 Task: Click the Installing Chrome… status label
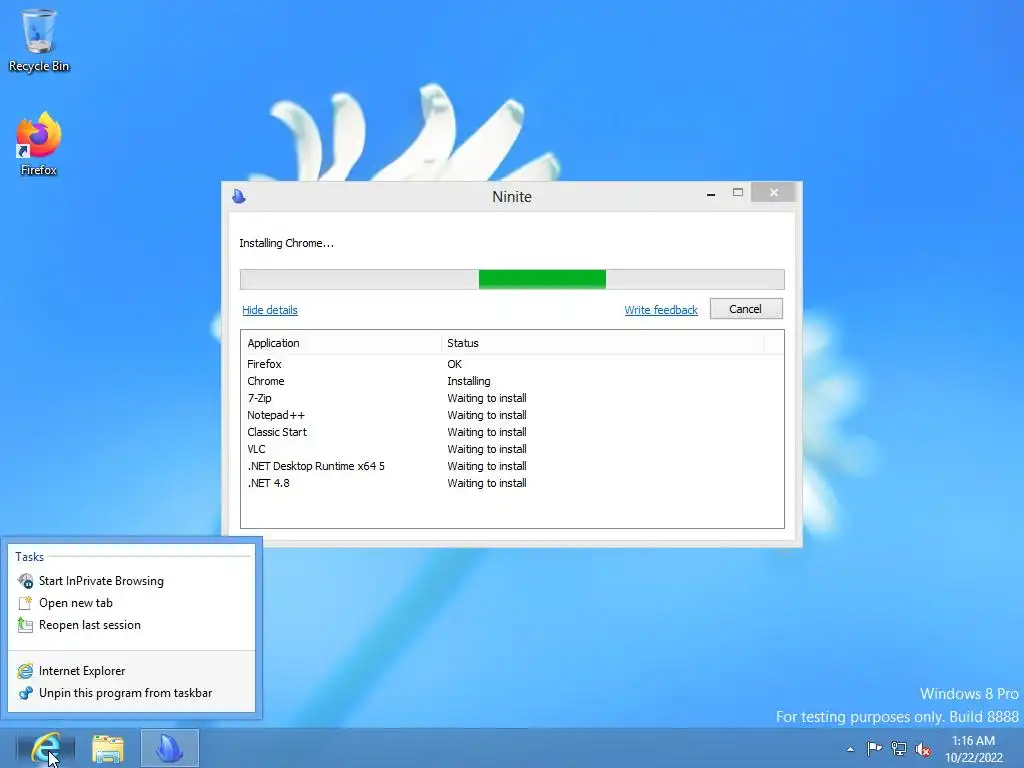tap(286, 243)
